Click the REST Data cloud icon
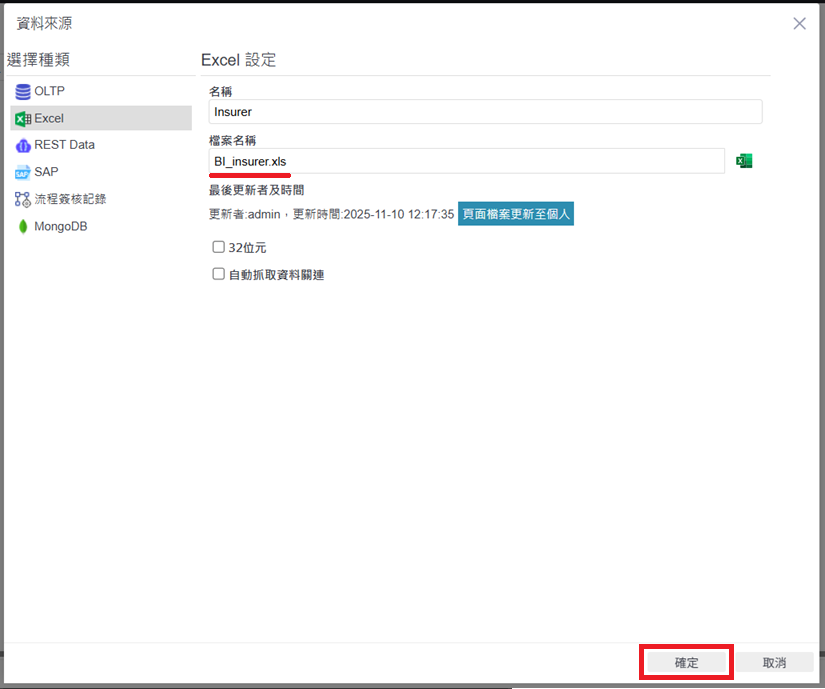The image size is (825, 689). pos(23,146)
